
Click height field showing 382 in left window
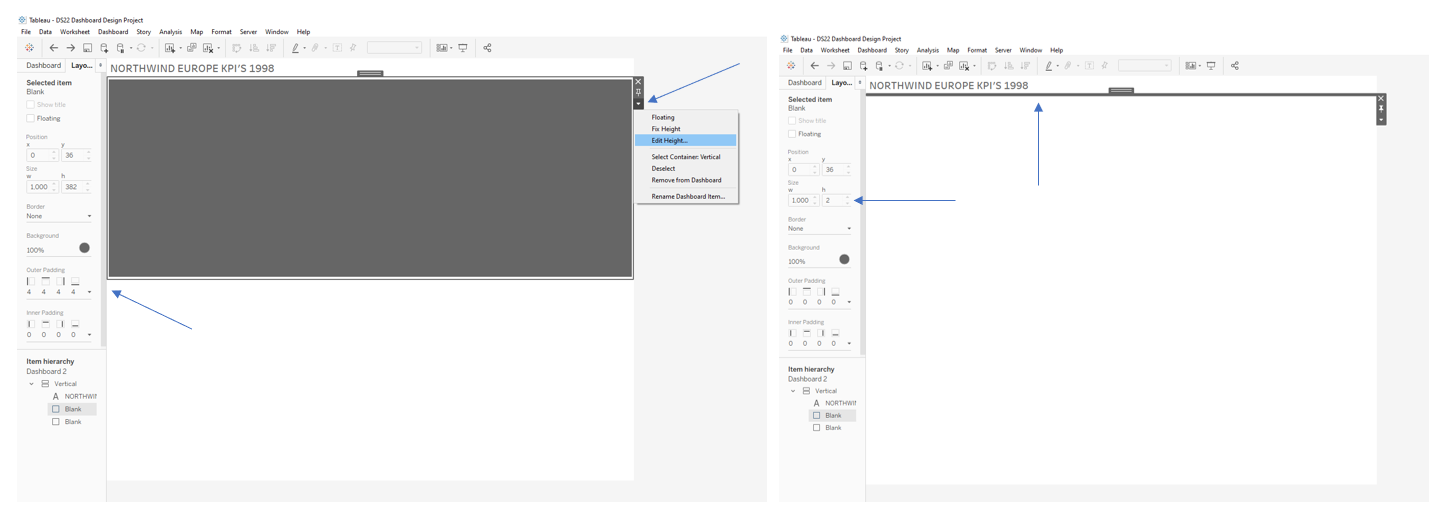[x=76, y=187]
